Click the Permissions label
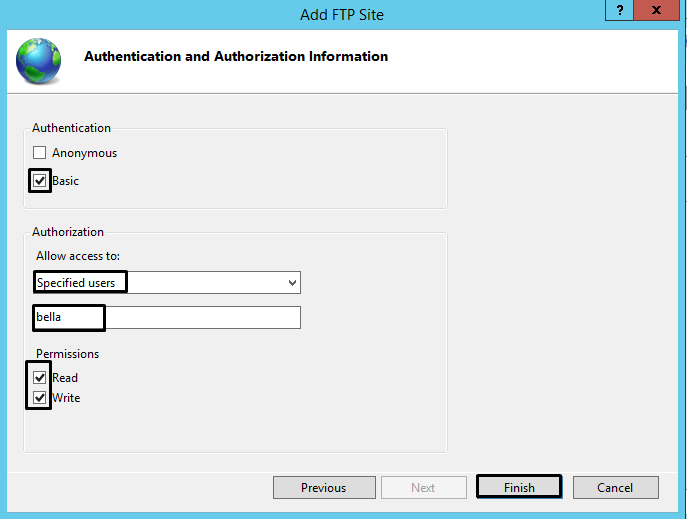The width and height of the screenshot is (687, 519). pyautogui.click(x=68, y=354)
